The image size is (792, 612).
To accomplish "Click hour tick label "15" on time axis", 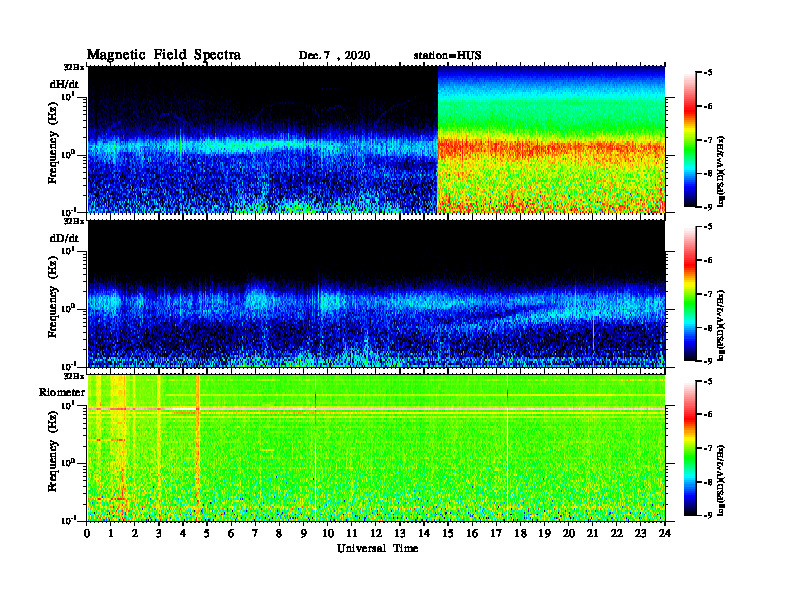I will (x=448, y=534).
